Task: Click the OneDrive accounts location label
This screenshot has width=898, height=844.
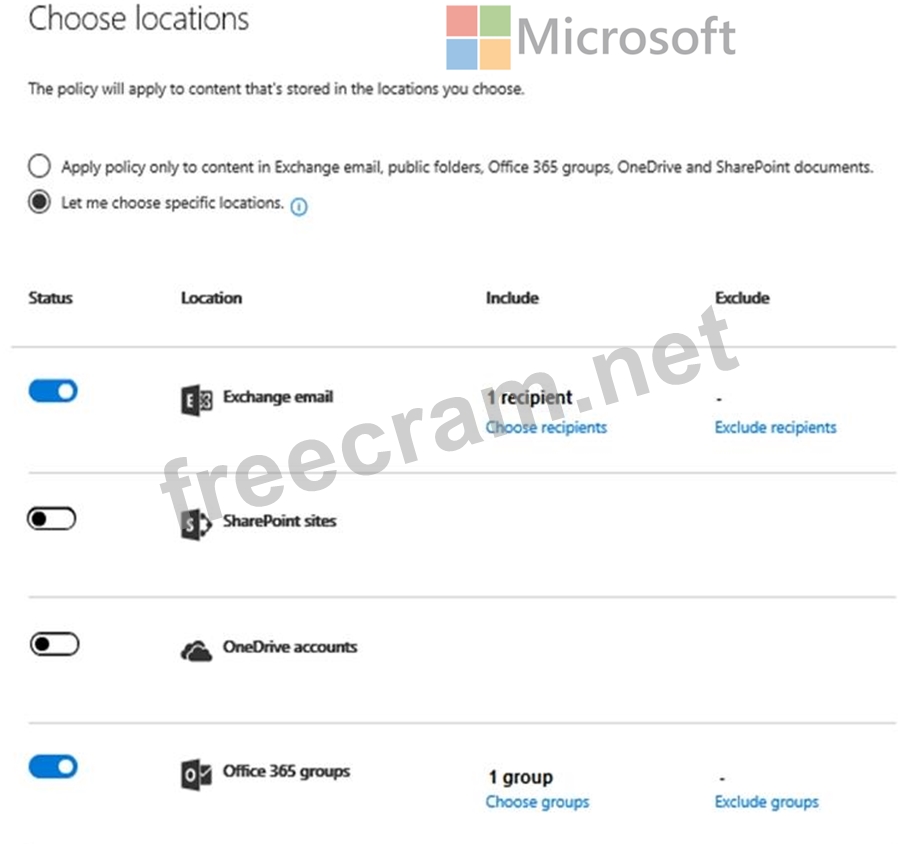Action: [x=290, y=647]
